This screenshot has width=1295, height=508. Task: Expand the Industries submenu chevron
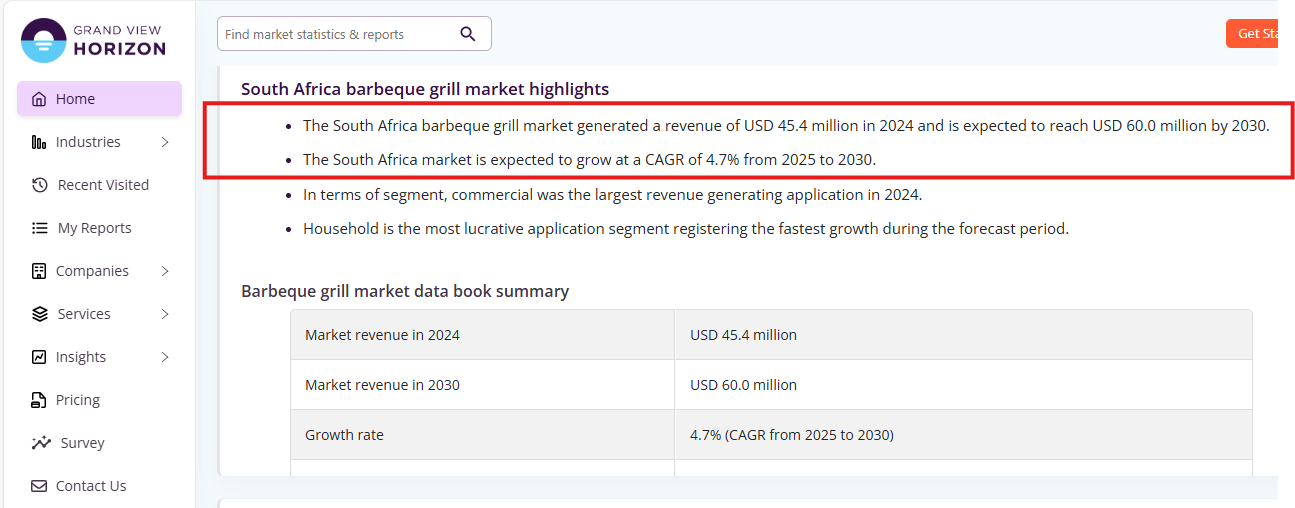165,142
